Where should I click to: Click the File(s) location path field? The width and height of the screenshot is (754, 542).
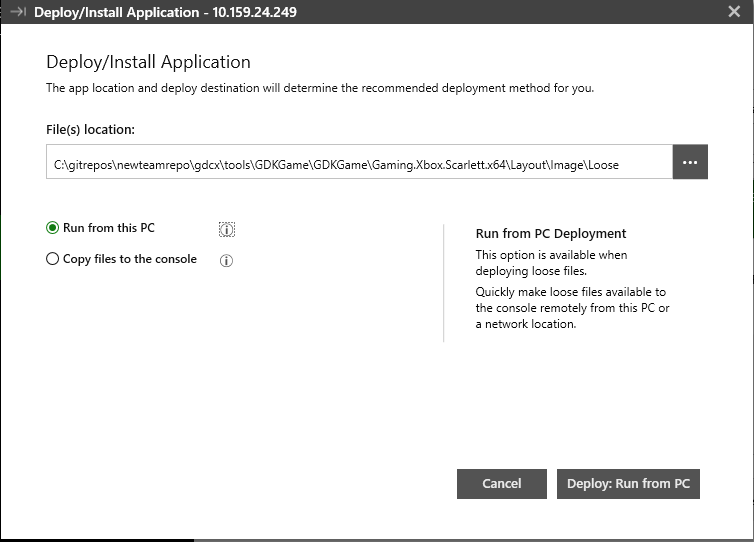click(x=359, y=162)
